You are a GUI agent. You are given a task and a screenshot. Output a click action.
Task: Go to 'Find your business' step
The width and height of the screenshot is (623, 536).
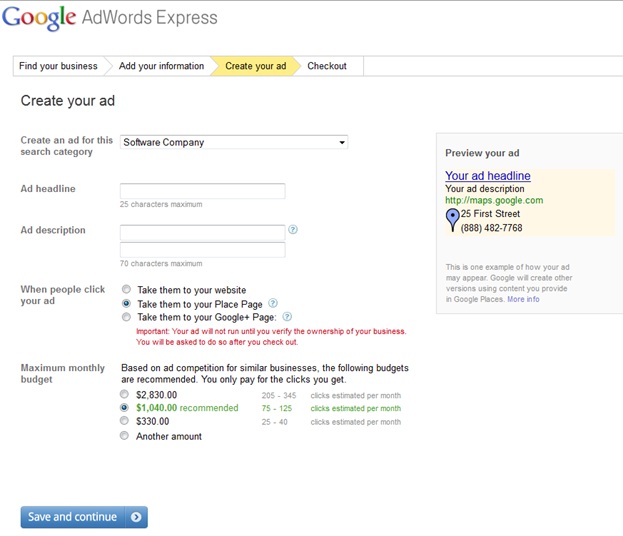(58, 66)
